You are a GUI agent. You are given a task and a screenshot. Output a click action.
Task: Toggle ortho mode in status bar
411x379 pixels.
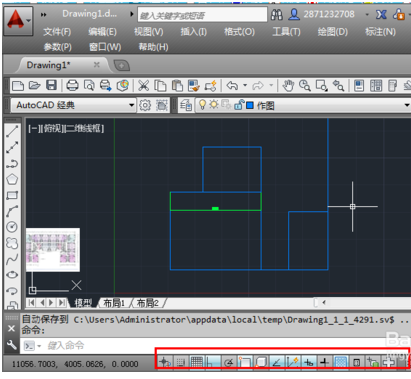(x=212, y=362)
